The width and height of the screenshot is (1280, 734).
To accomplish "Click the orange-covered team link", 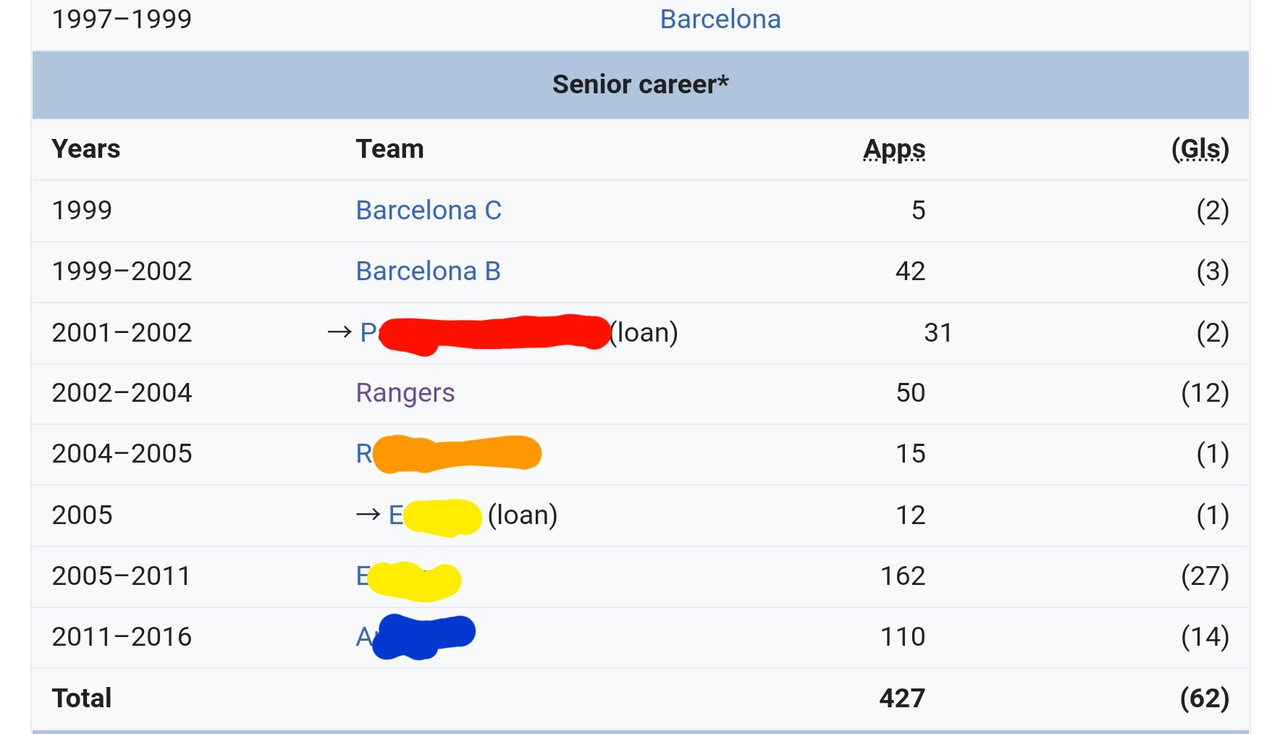I will 448,454.
